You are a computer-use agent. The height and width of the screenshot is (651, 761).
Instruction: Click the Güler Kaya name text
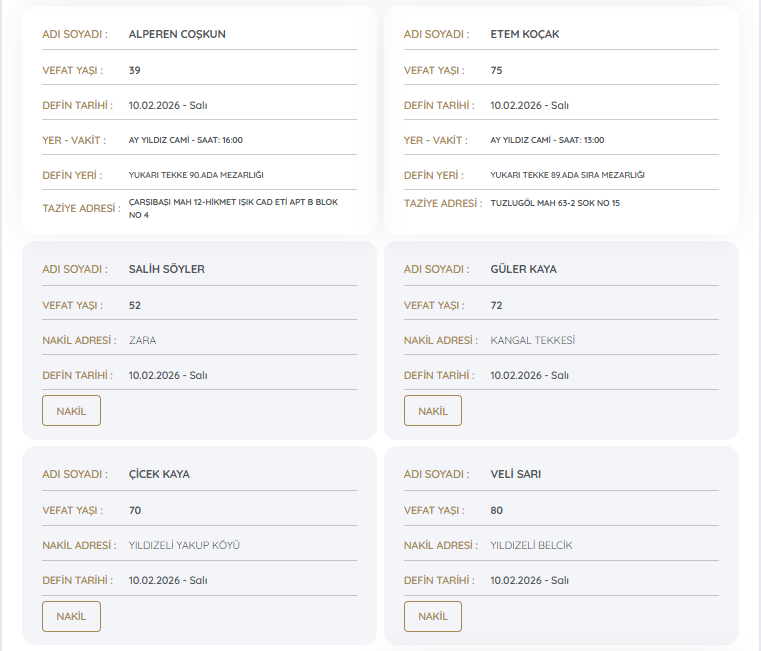523,269
